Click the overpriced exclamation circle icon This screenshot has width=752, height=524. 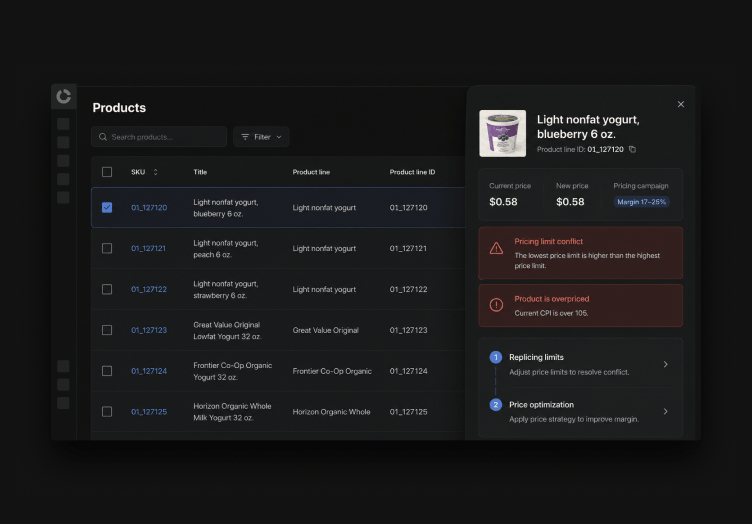pos(496,305)
